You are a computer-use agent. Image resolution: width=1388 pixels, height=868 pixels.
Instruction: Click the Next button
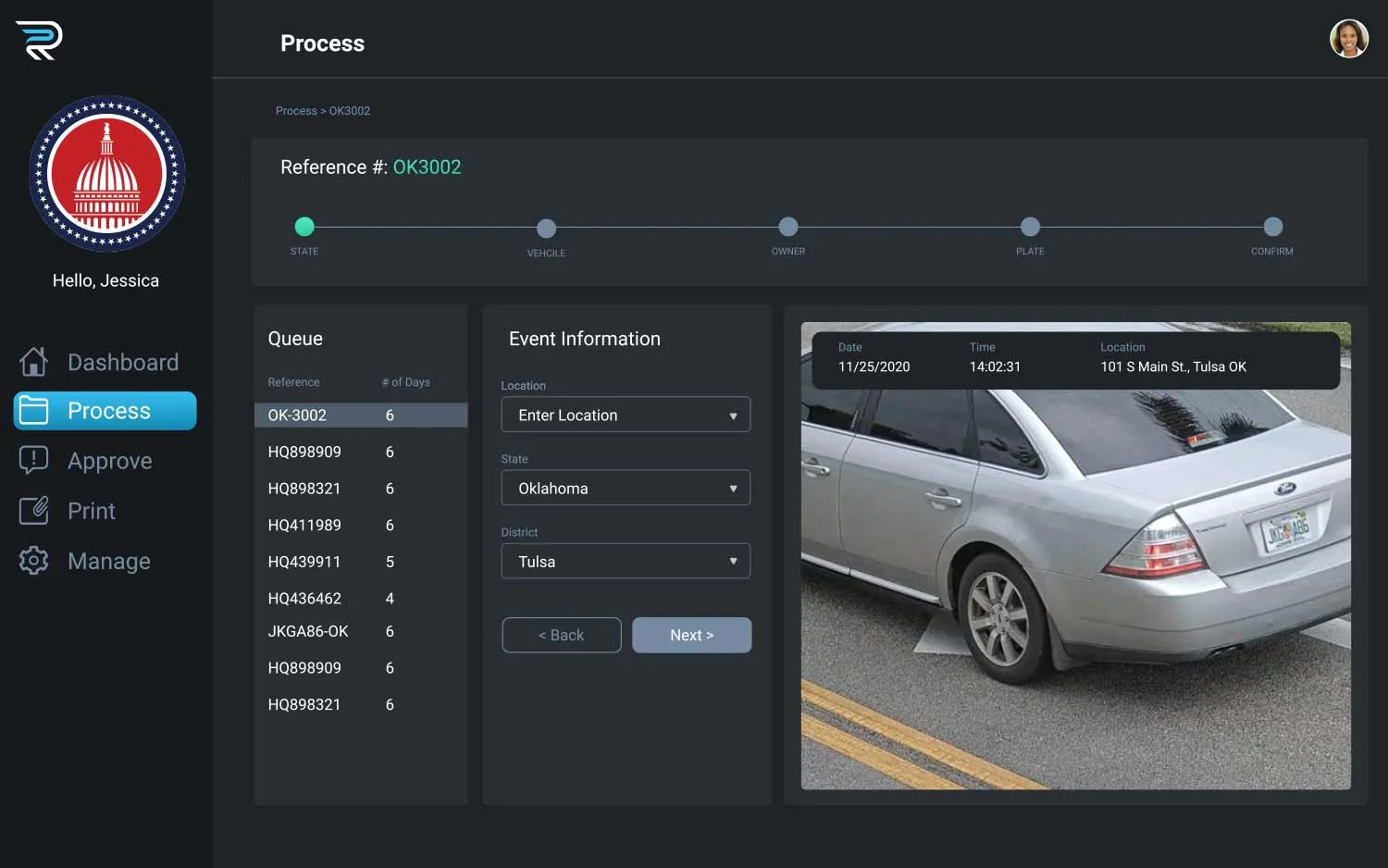coord(692,635)
